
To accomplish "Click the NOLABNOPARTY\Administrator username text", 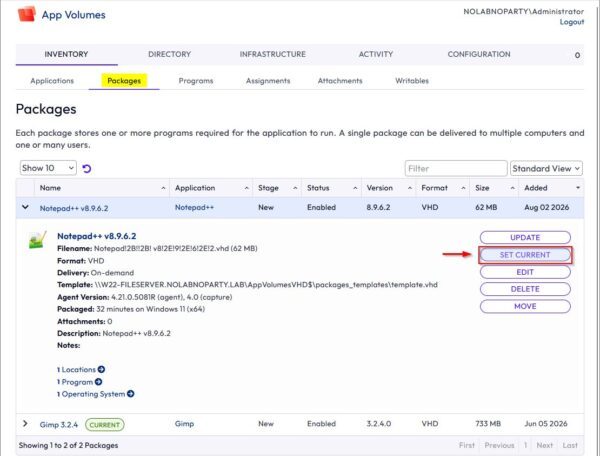I will pyautogui.click(x=523, y=11).
